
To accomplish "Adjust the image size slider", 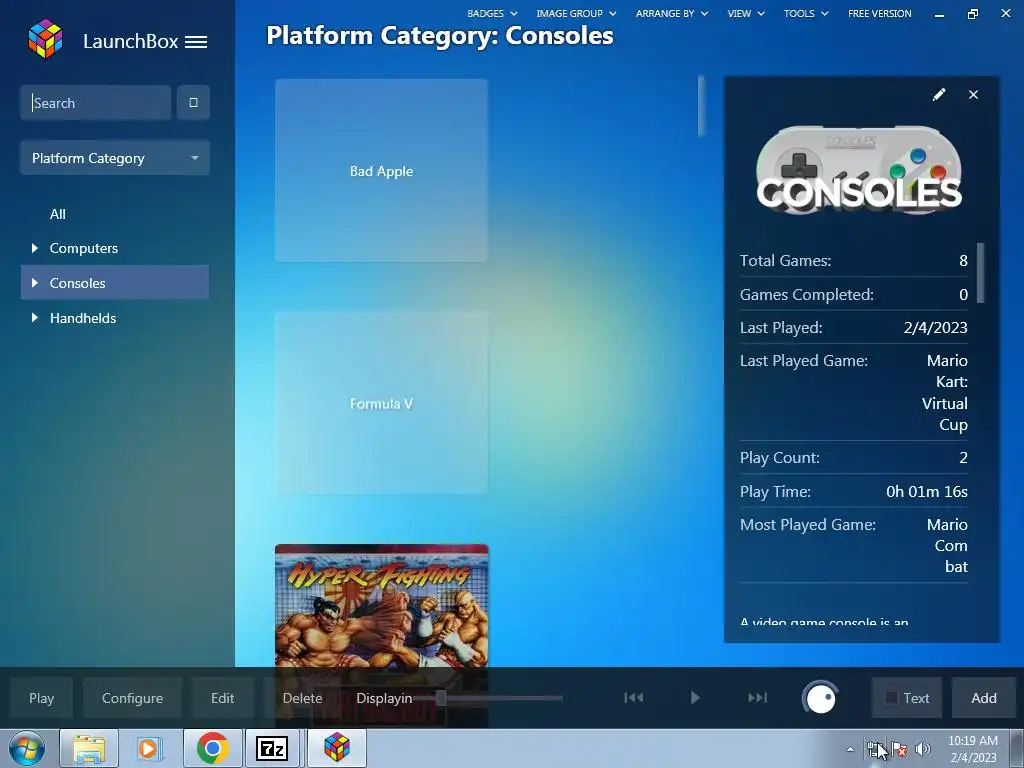I will click(x=441, y=698).
